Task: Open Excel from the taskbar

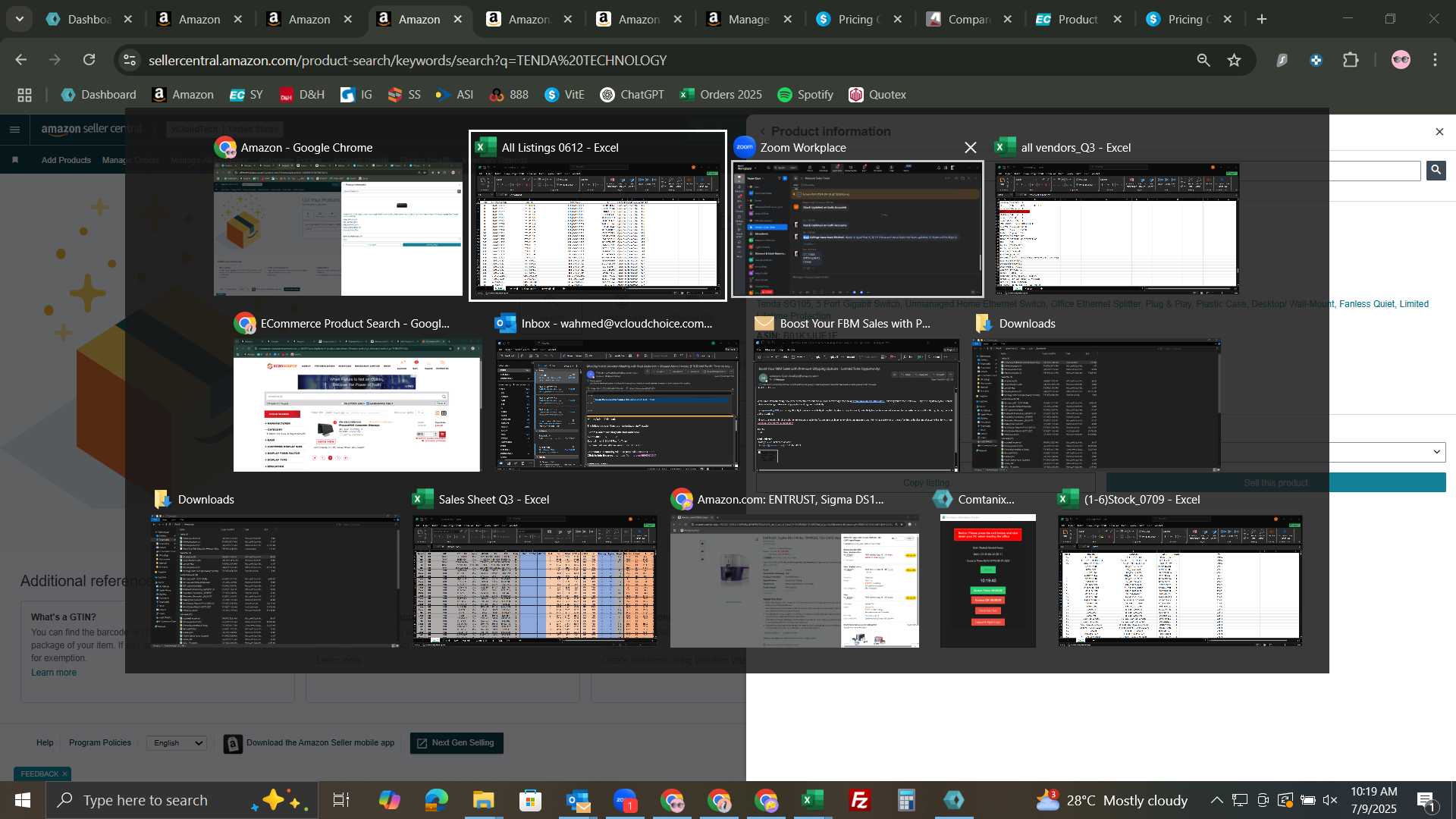Action: click(813, 800)
